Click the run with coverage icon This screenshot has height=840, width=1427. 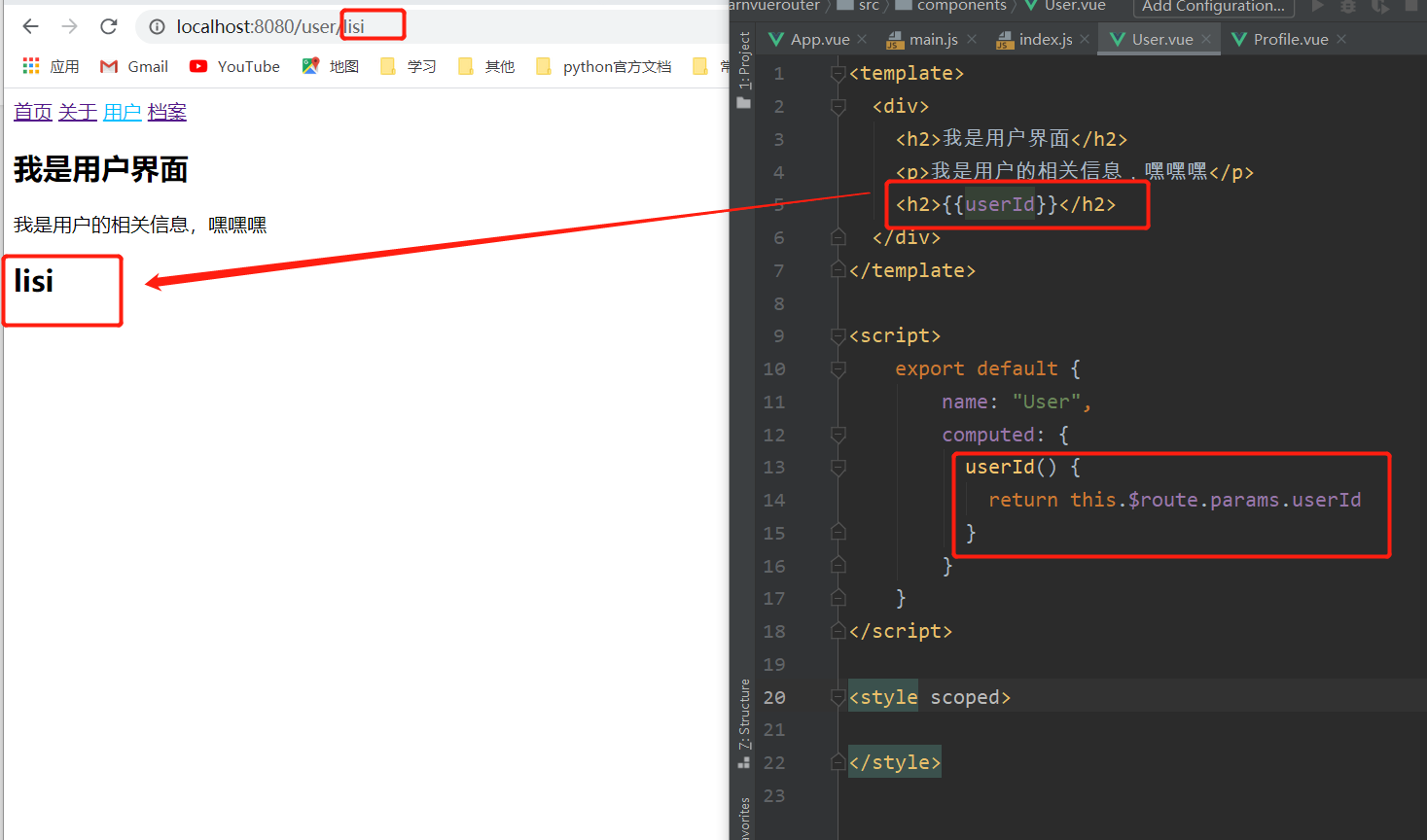(1380, 6)
